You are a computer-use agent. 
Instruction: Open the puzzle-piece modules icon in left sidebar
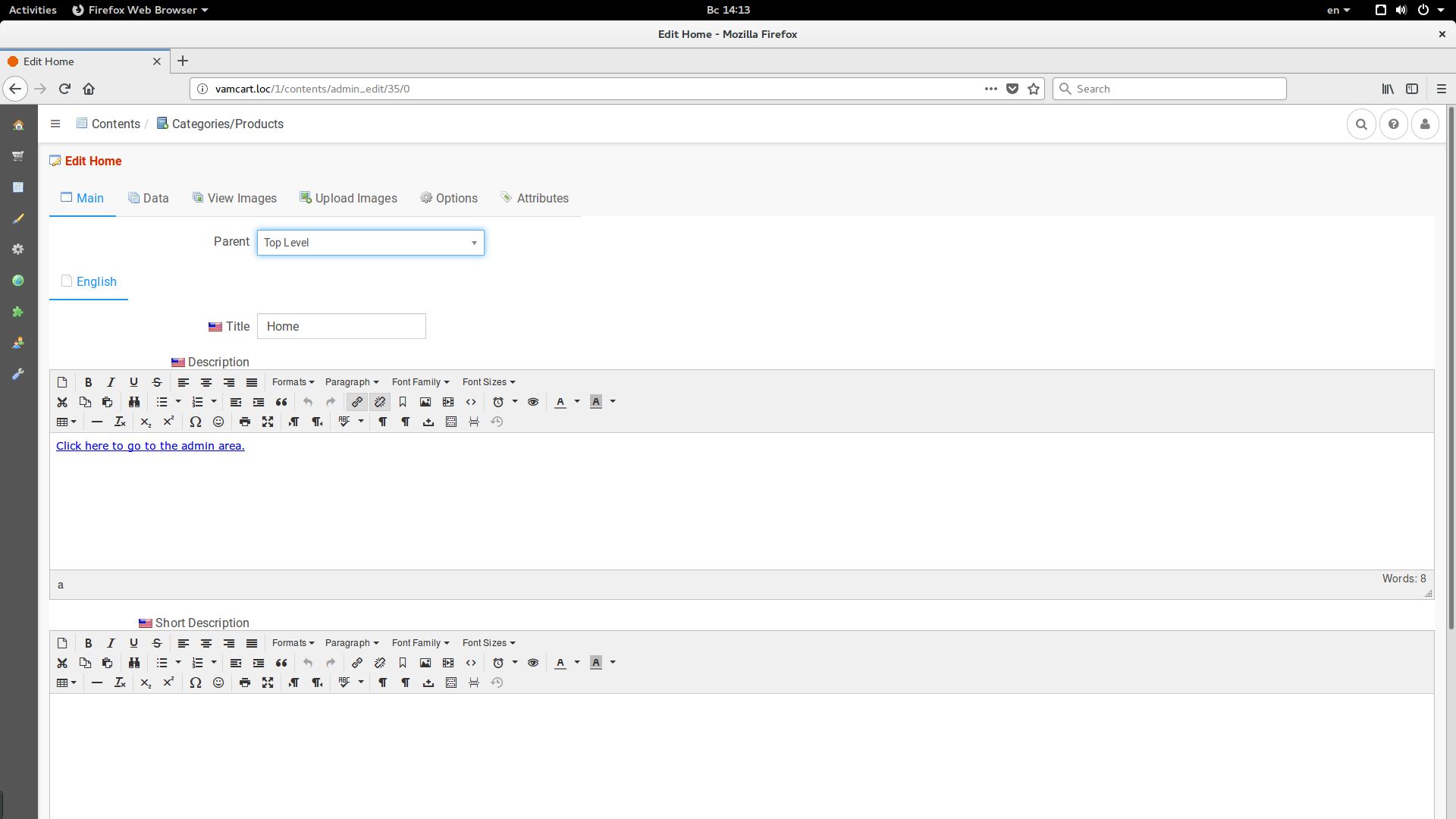pos(18,312)
